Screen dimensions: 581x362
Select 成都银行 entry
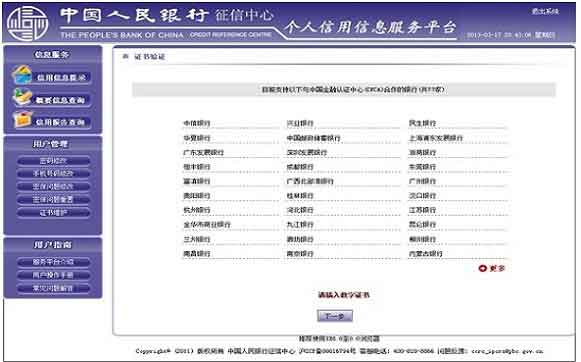pos(300,167)
